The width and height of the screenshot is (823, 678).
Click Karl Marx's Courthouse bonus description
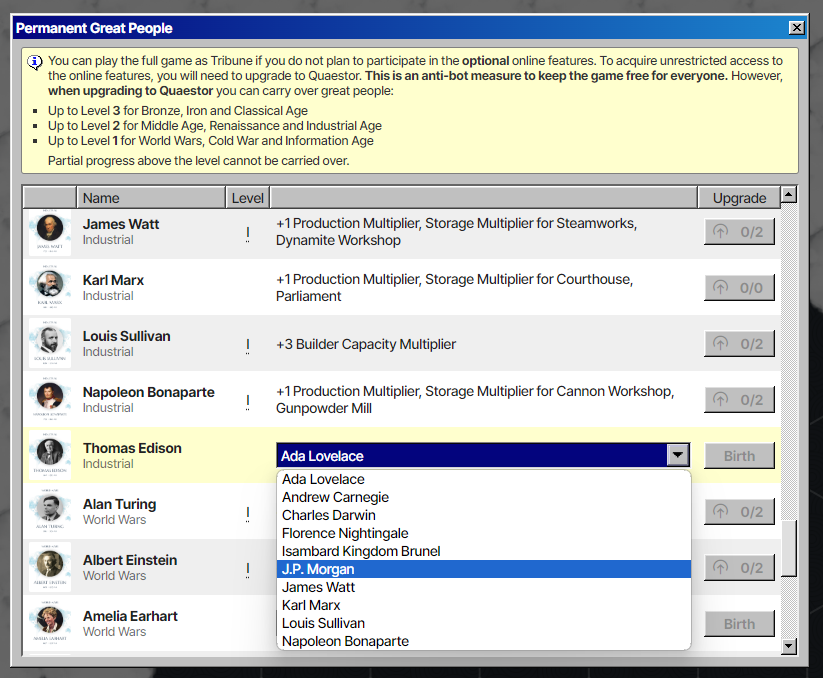455,288
